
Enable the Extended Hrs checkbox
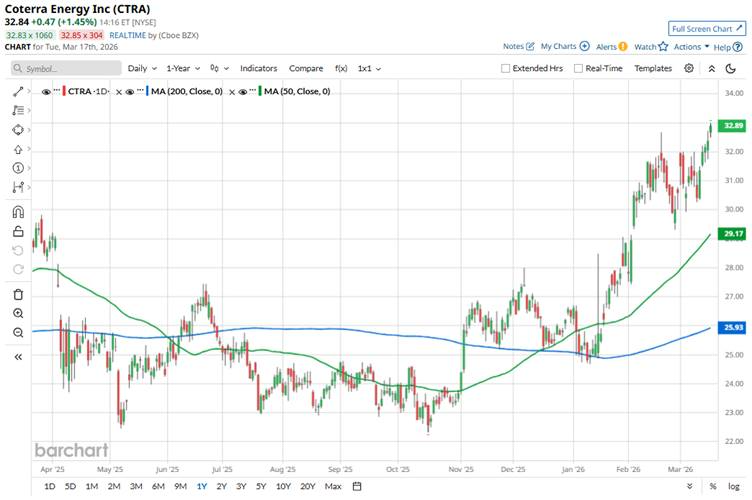tap(506, 68)
